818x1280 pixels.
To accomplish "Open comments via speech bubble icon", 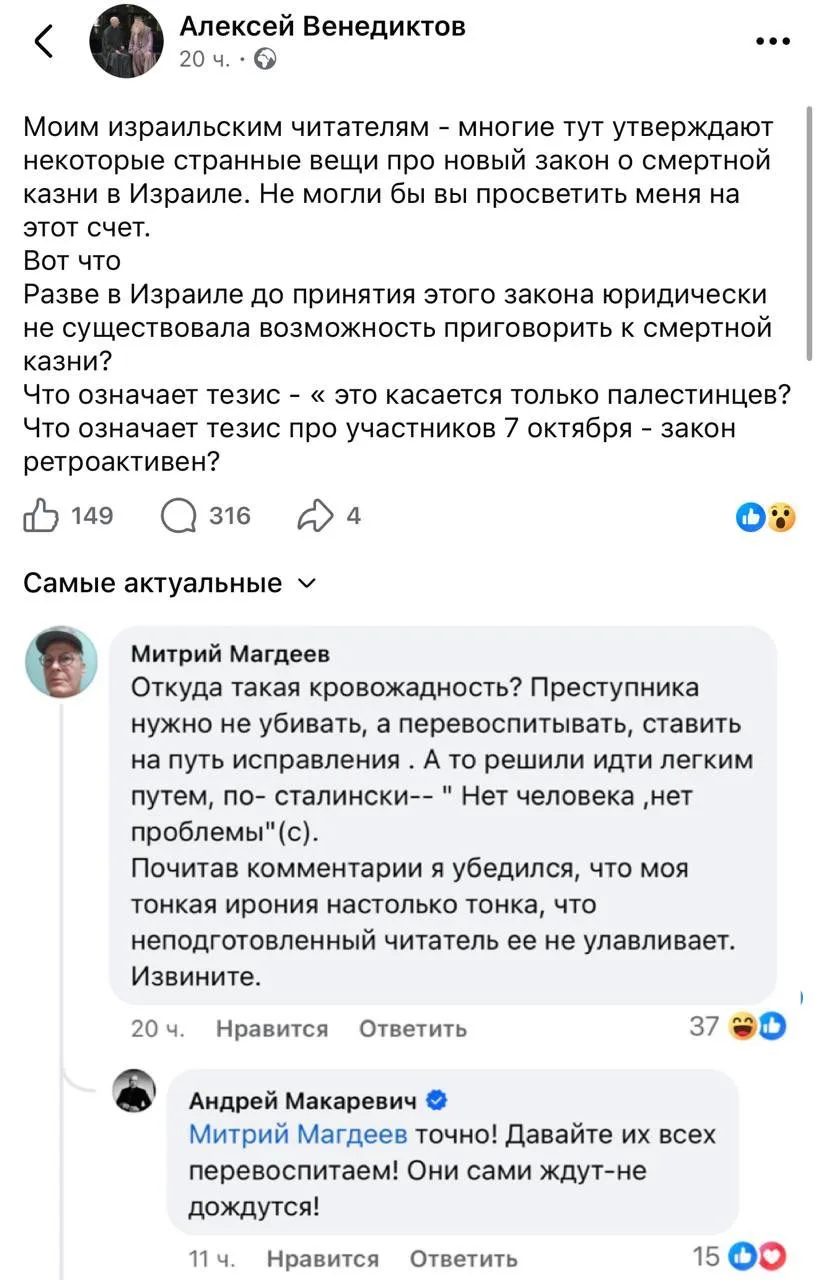I will click(179, 516).
